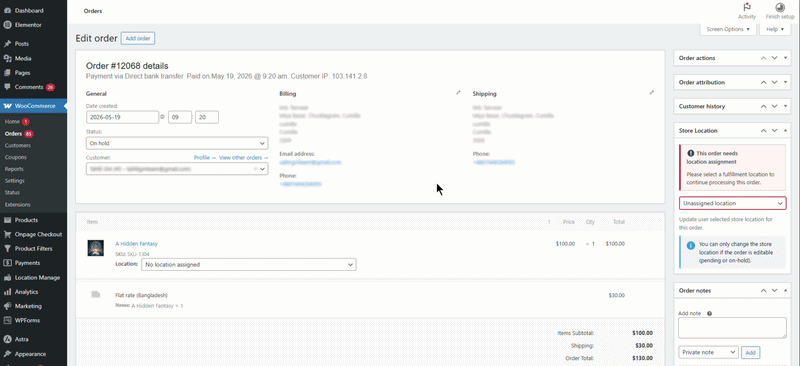Click the billing email address link
This screenshot has height=366, width=800.
(310, 162)
